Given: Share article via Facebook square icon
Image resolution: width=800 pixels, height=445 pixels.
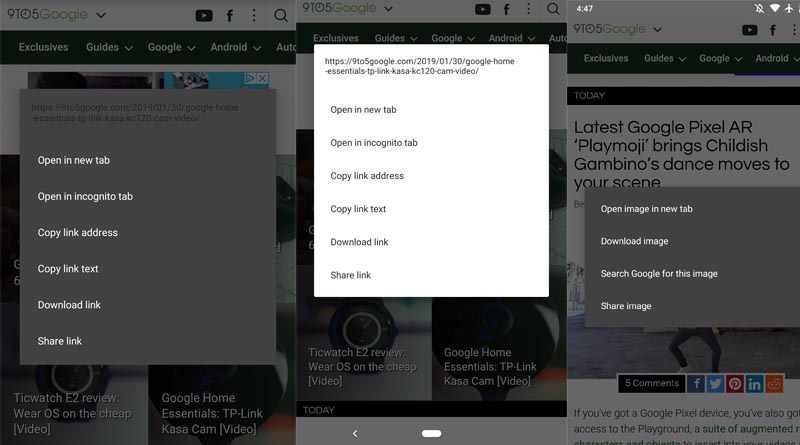Looking at the screenshot, I should [x=696, y=383].
